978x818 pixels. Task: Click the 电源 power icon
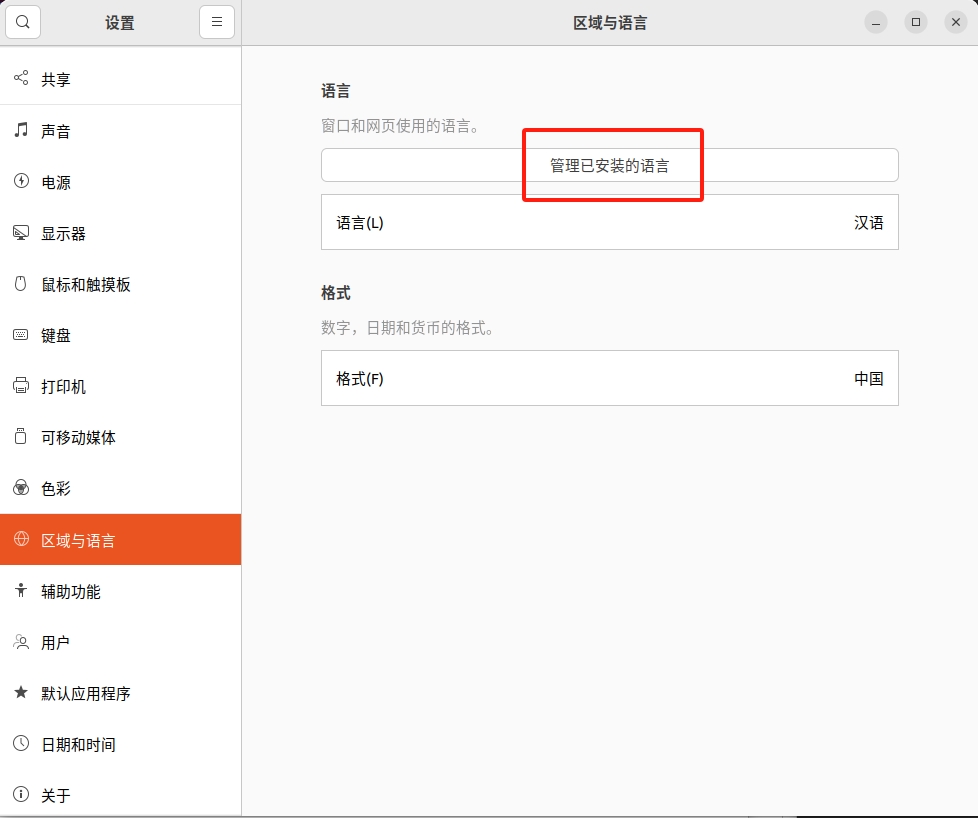(x=21, y=181)
